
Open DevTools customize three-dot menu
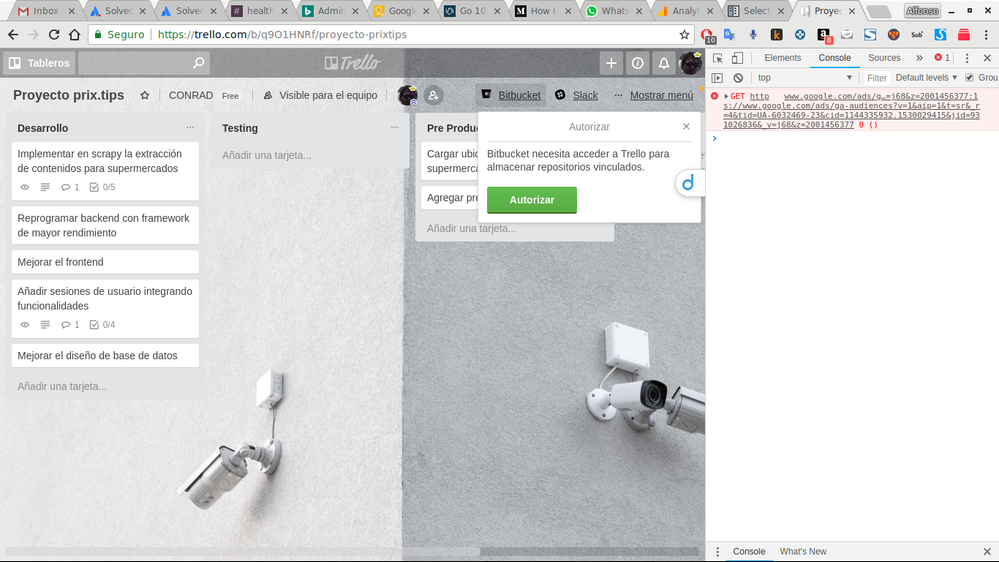pyautogui.click(x=967, y=58)
